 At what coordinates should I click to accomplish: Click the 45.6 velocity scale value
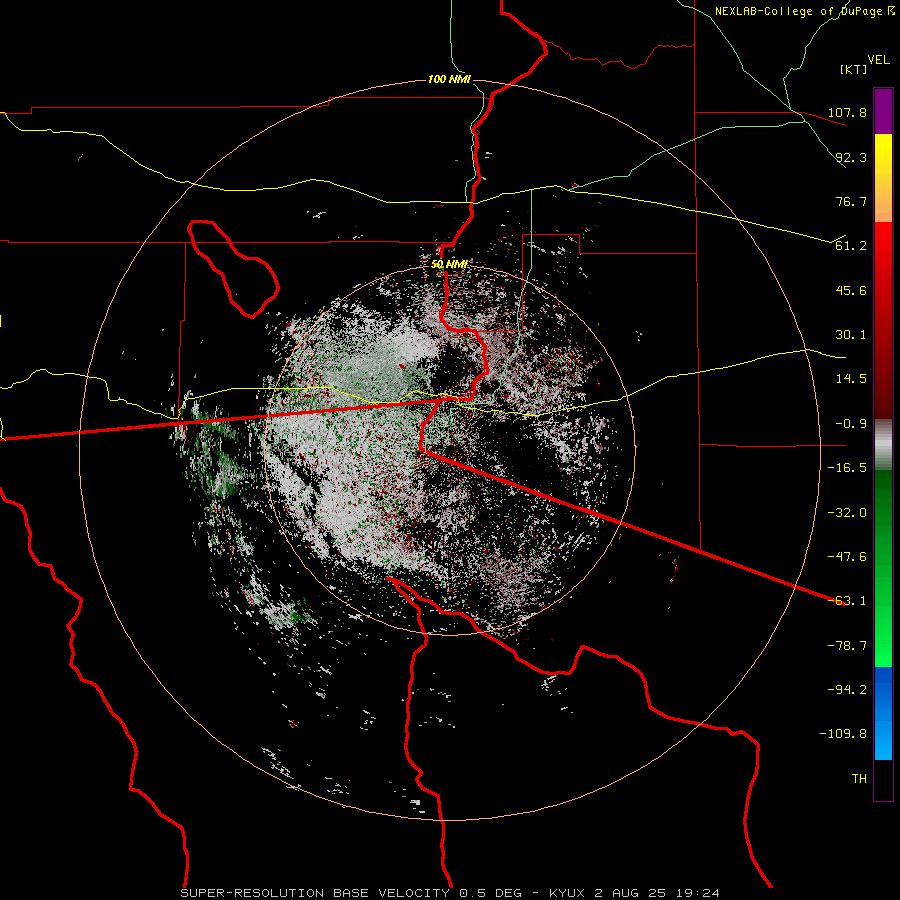click(851, 290)
